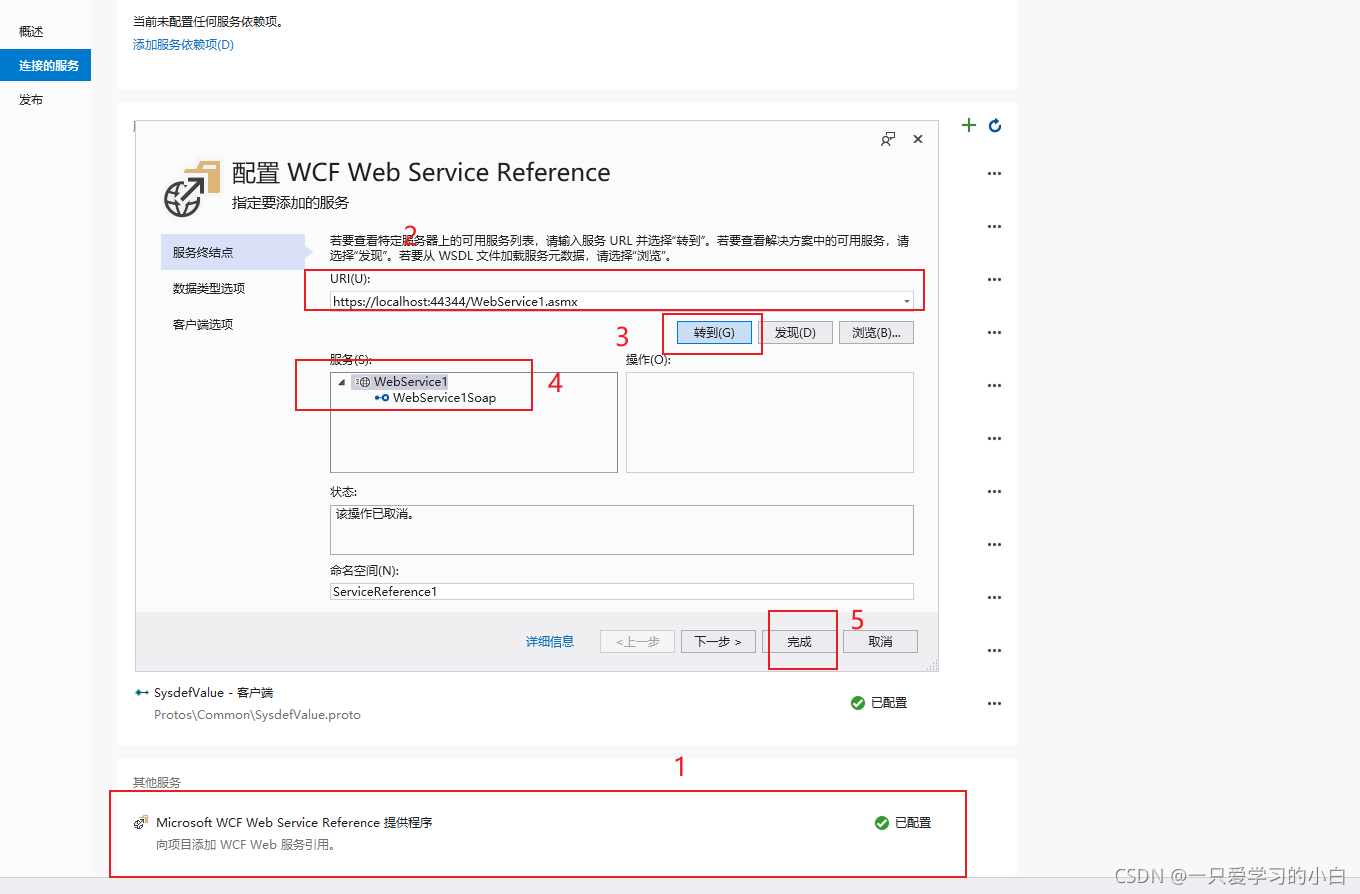Click the SysdefValue gRPC client icon

click(141, 692)
